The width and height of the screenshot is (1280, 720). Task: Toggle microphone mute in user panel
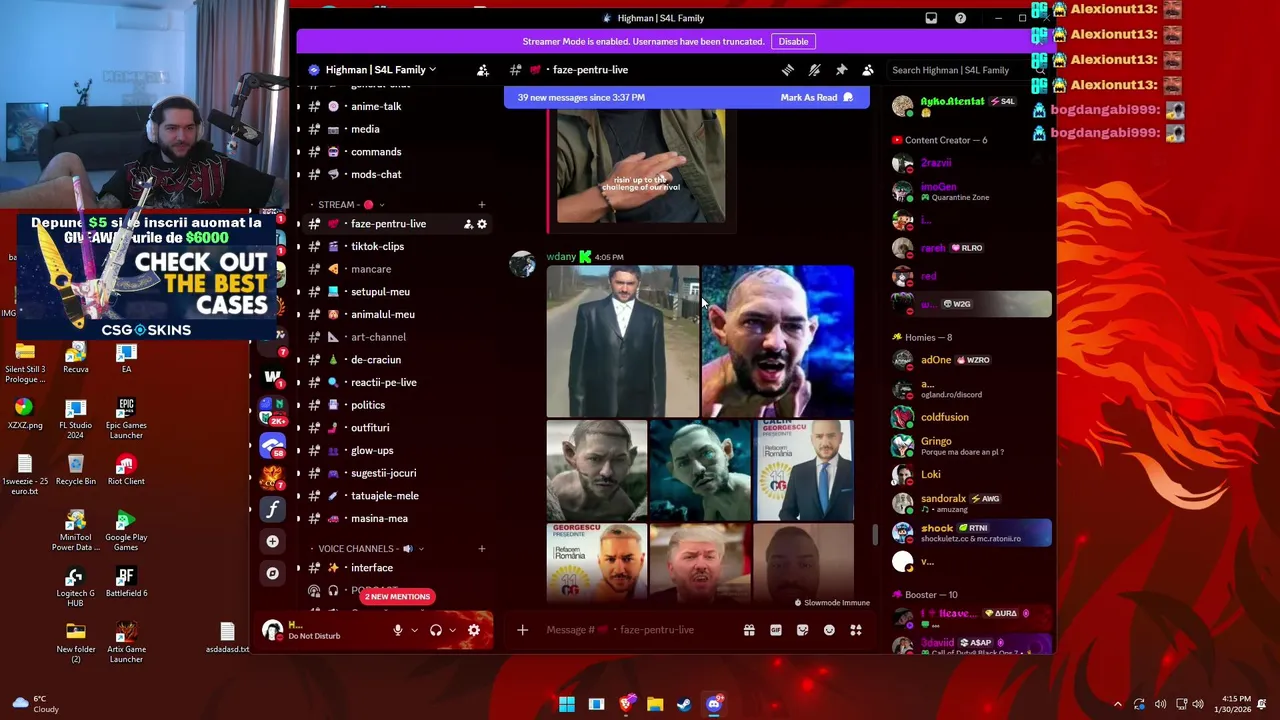pyautogui.click(x=398, y=630)
